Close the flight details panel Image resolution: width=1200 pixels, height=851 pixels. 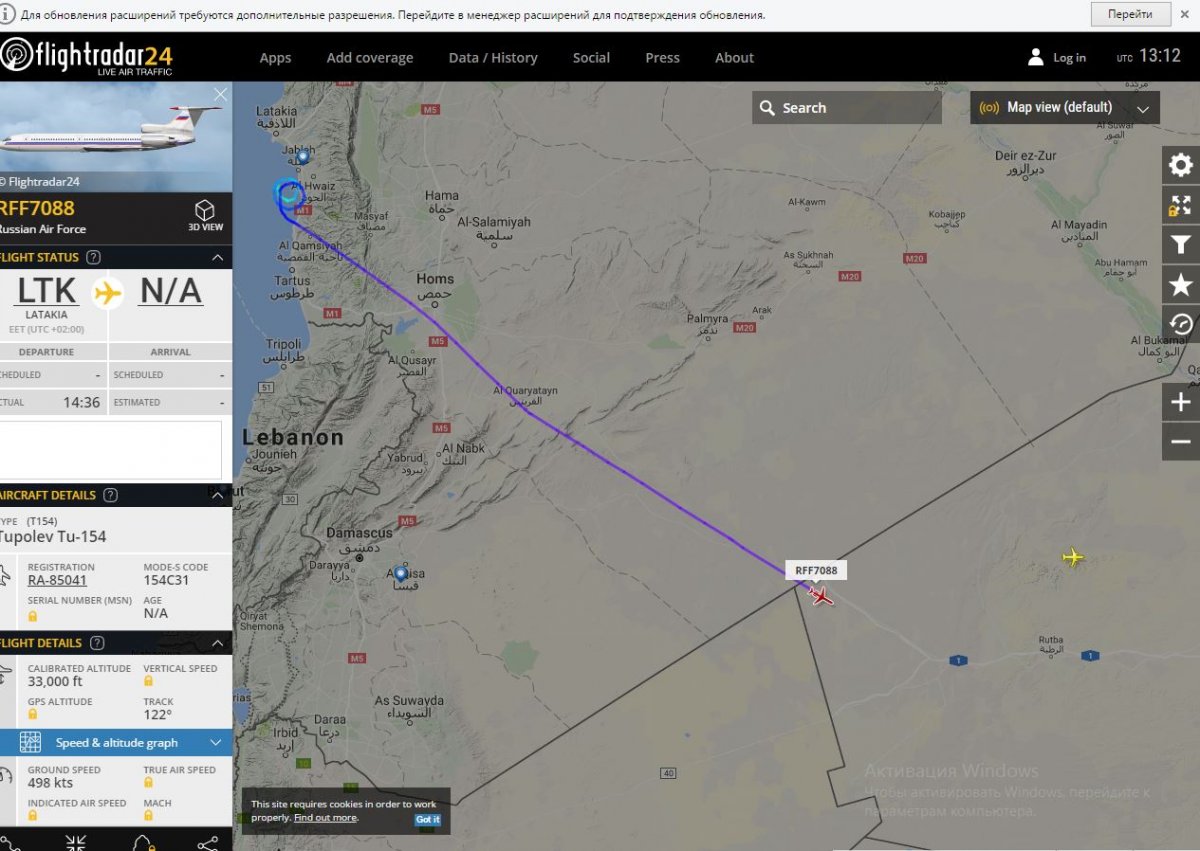click(x=221, y=94)
